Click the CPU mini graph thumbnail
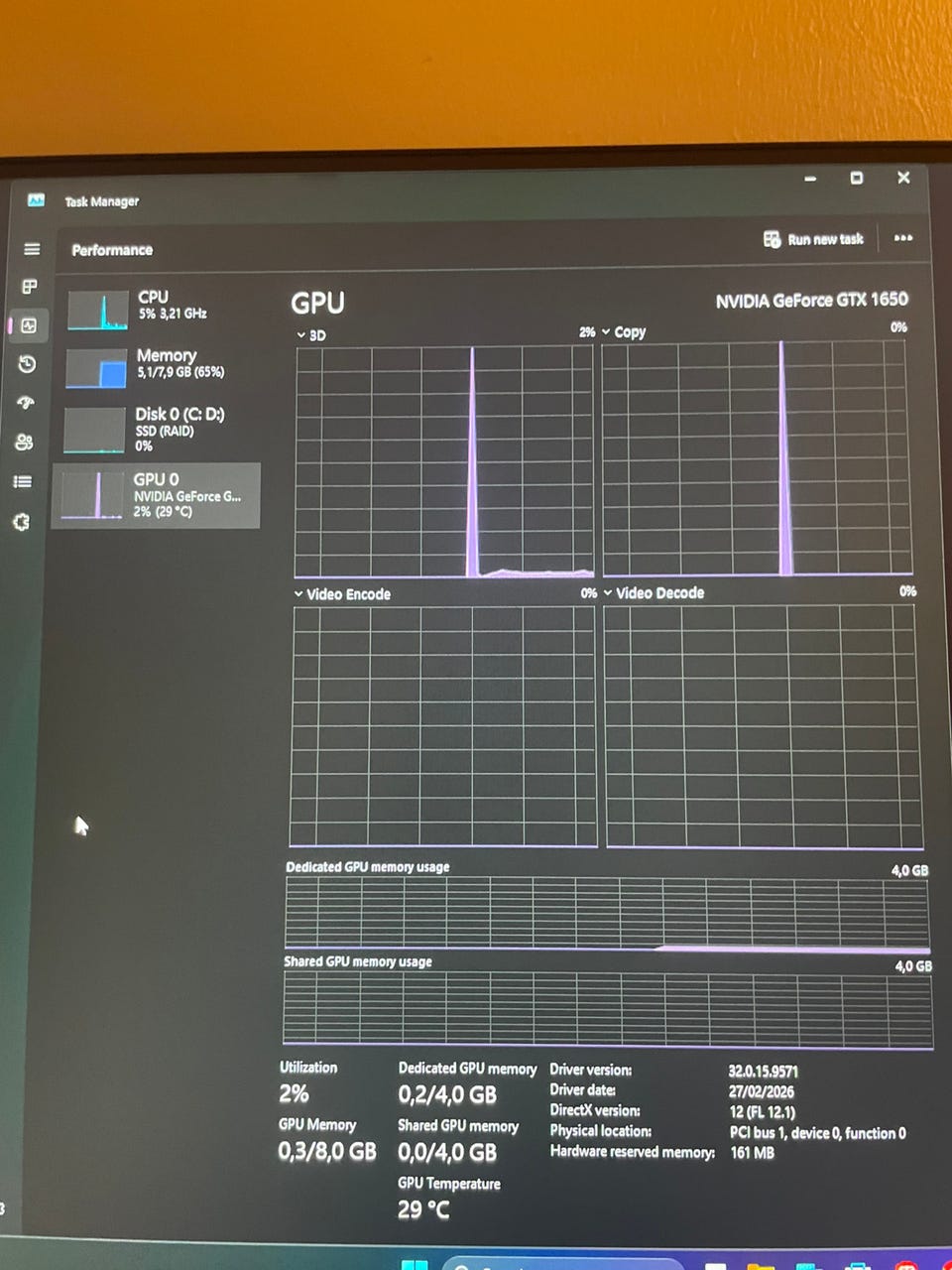Image resolution: width=952 pixels, height=1270 pixels. (97, 310)
